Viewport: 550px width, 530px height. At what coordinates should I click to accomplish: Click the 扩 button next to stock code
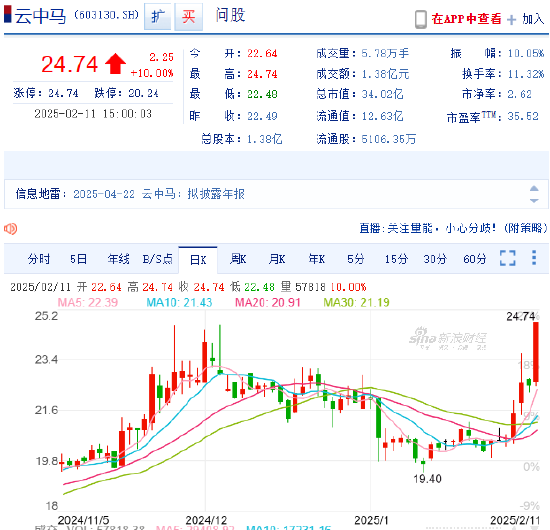157,16
